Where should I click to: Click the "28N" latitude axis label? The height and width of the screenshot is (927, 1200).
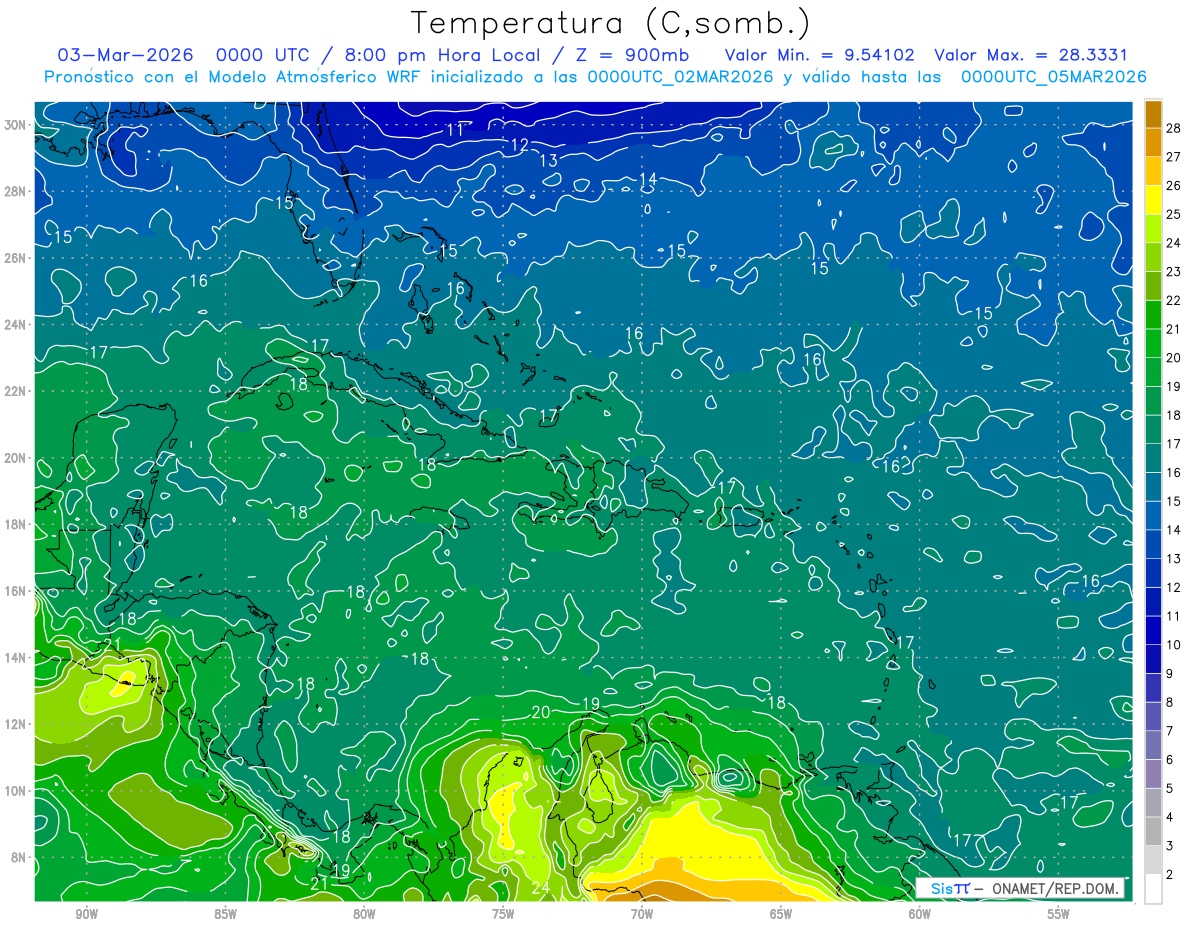15,191
